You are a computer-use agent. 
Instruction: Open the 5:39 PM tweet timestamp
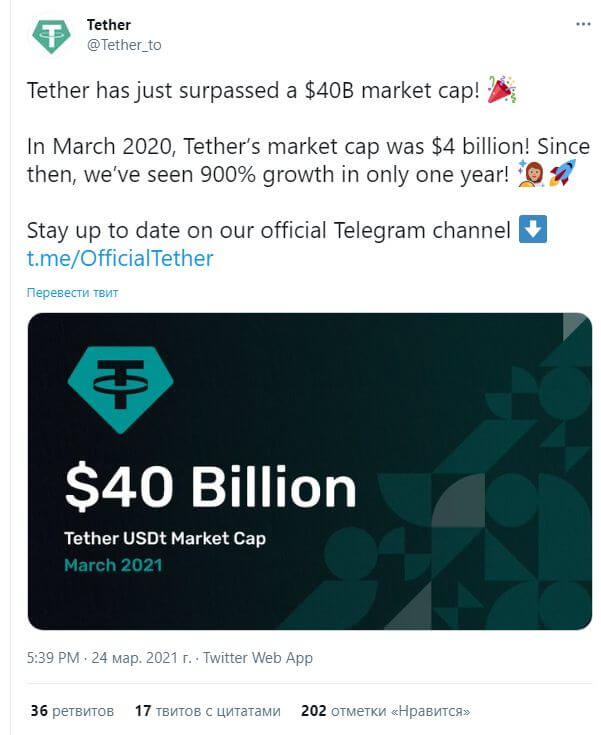click(x=53, y=658)
